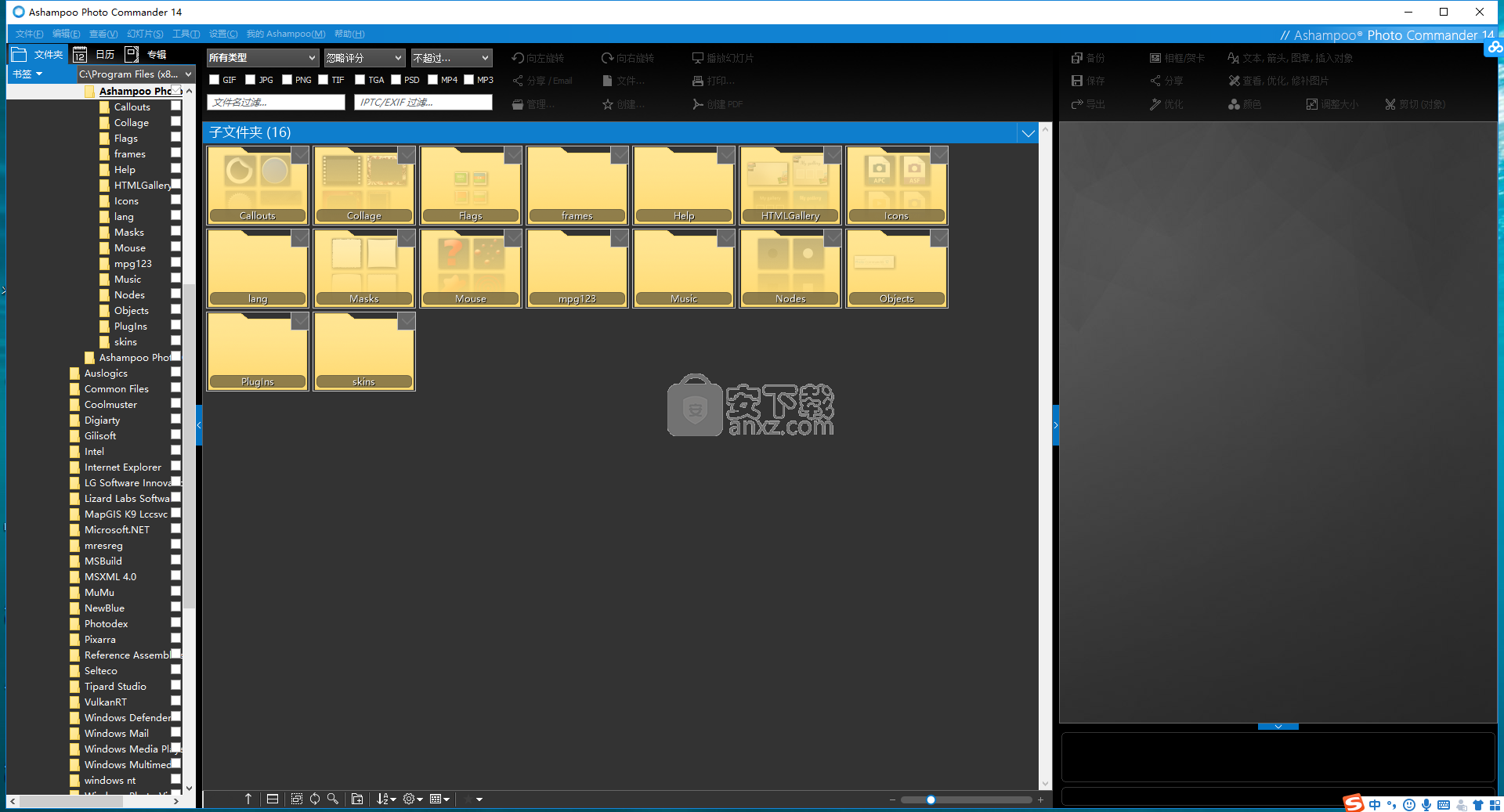This screenshot has height=812, width=1504.
Task: Click the 分享 button in right toolbar
Action: 1166,81
